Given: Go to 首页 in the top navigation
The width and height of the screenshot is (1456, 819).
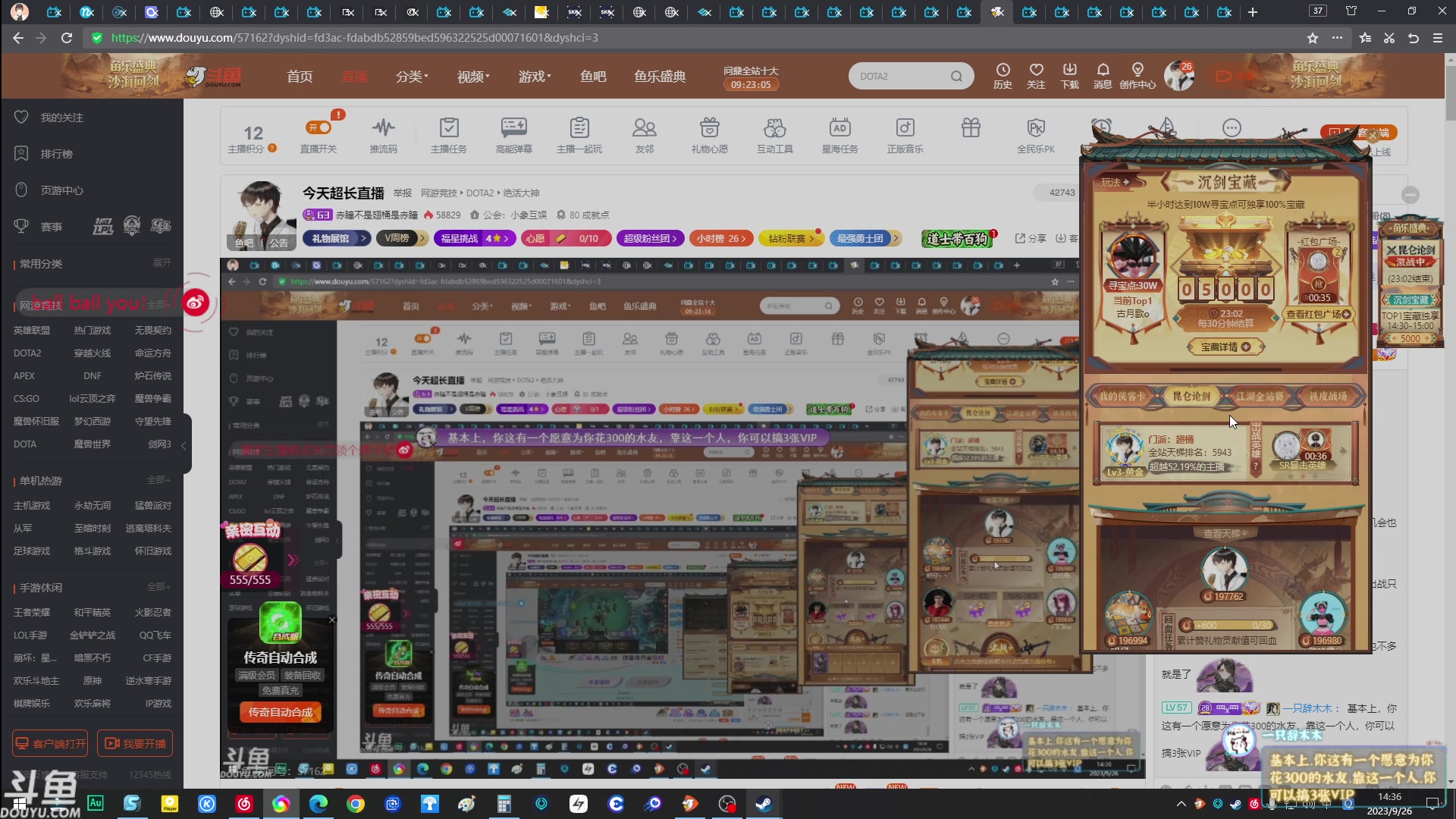Looking at the screenshot, I should 300,77.
